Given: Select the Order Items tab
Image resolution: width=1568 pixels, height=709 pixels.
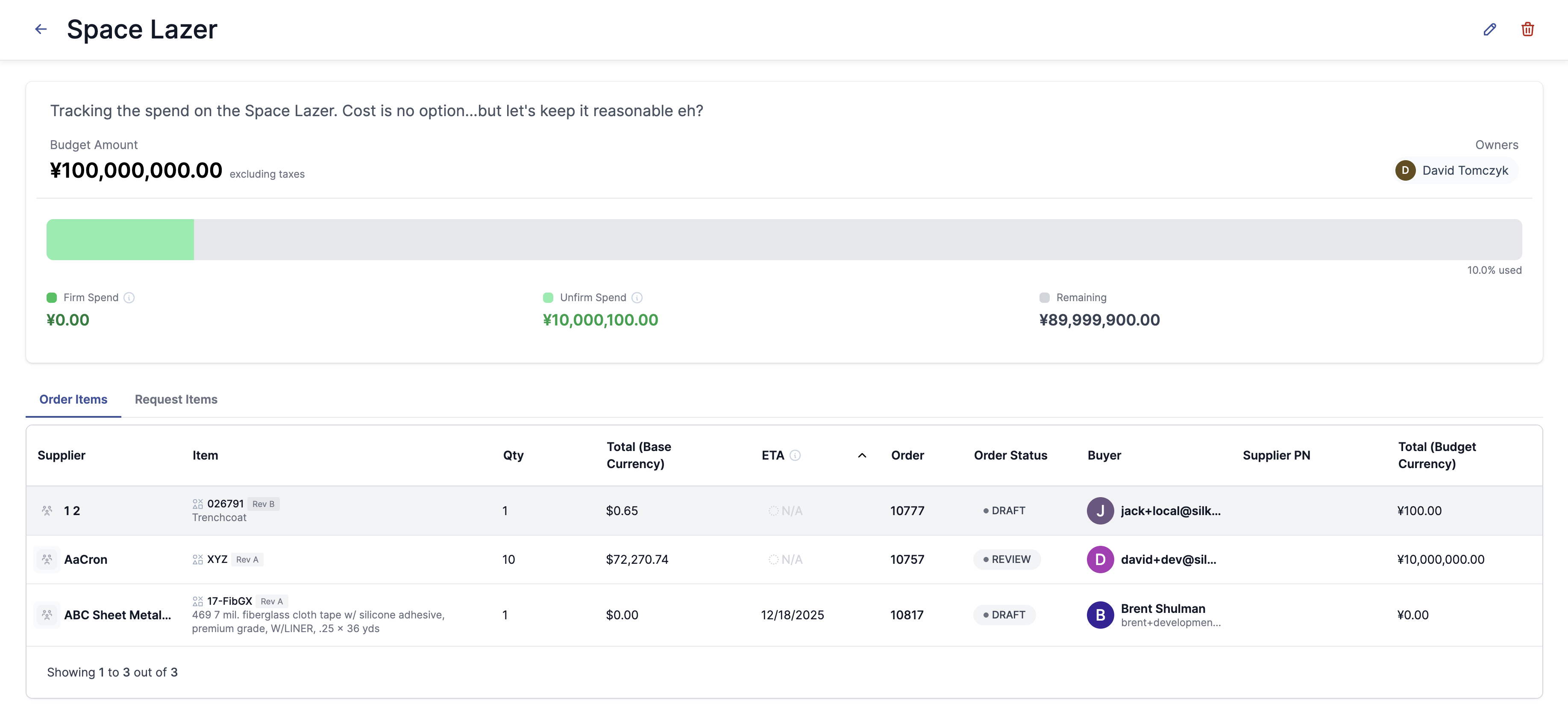Looking at the screenshot, I should pos(73,399).
